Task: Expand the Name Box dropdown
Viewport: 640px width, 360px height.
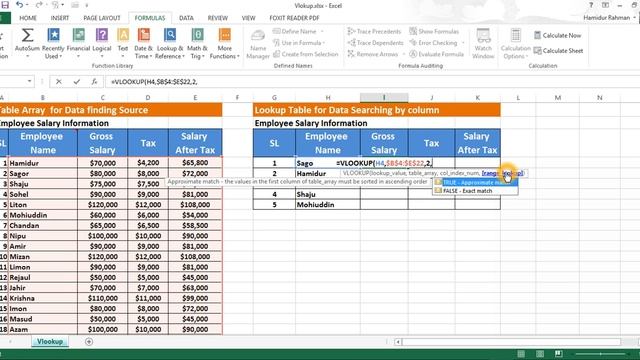Action: tap(29, 82)
